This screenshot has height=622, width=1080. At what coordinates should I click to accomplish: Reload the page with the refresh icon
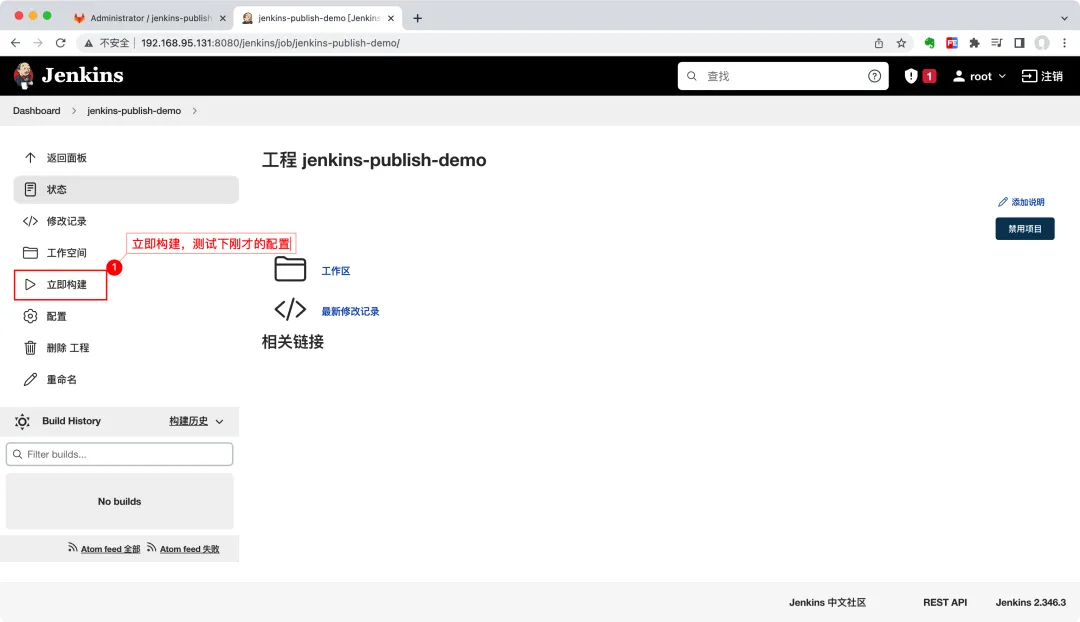pos(61,43)
